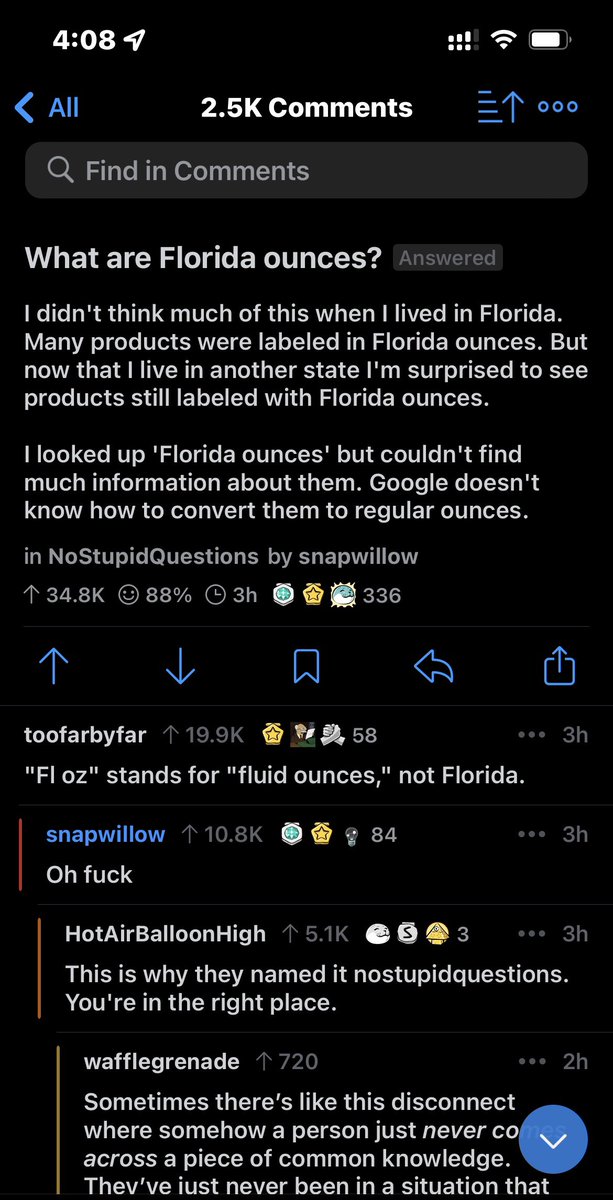Reply to the post using arrow icon
The width and height of the screenshot is (613, 1200).
433,667
